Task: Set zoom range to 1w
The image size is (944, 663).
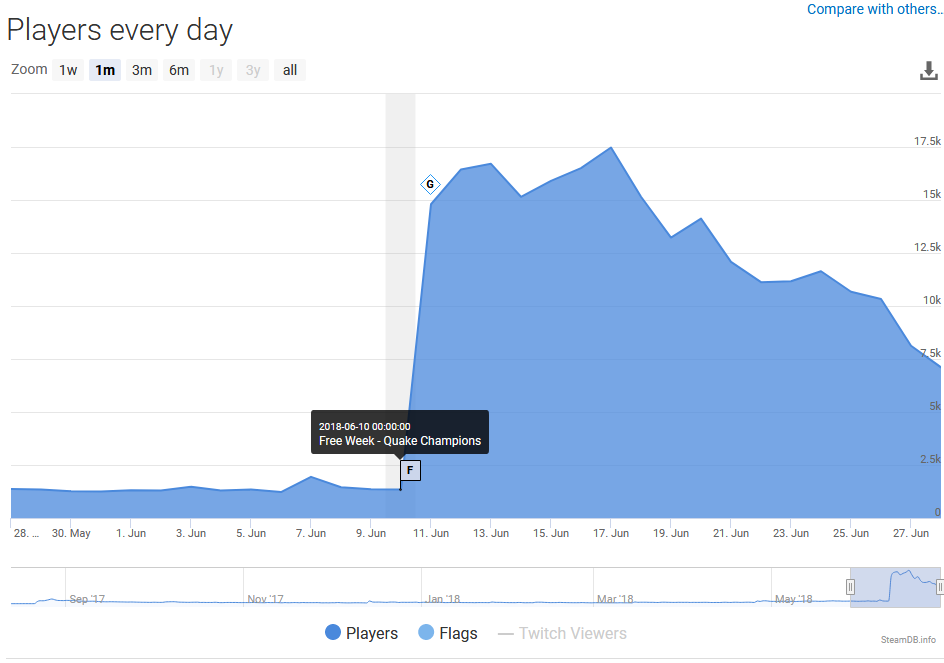Action: click(68, 70)
